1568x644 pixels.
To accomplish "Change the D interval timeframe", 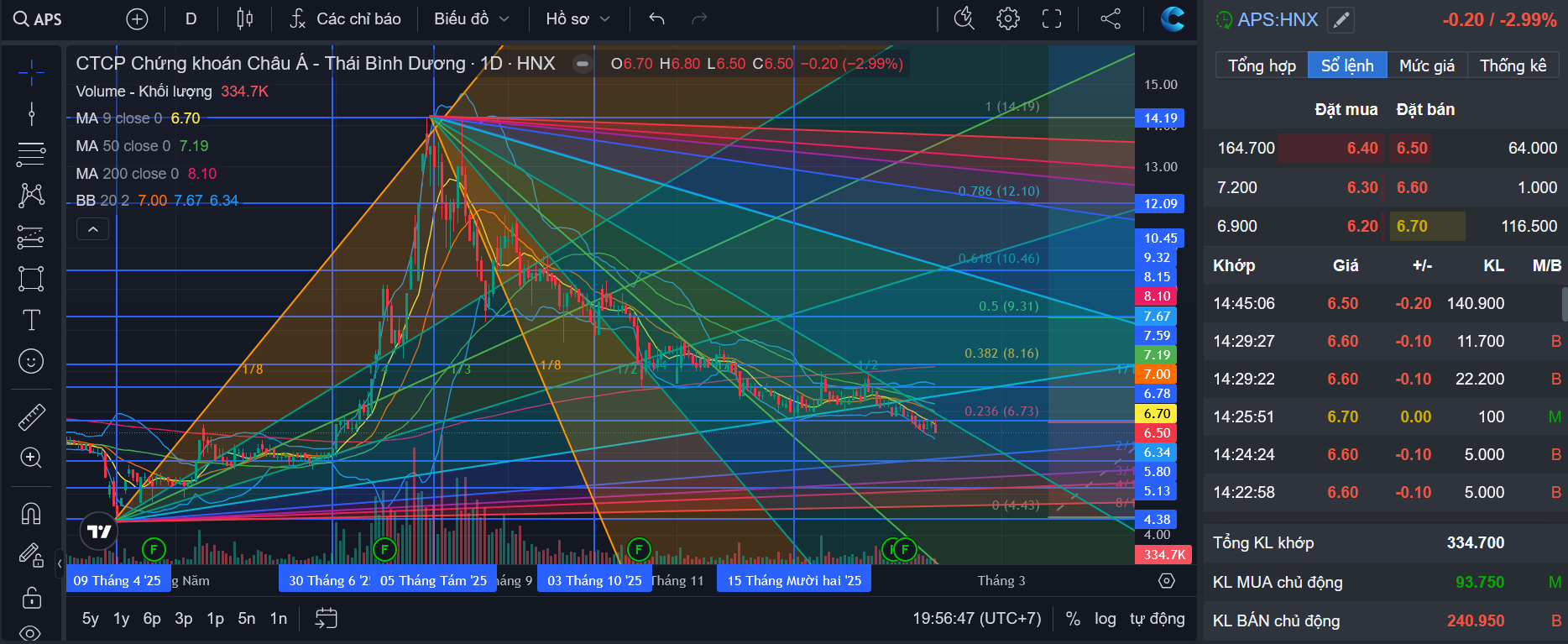I will pos(191,18).
